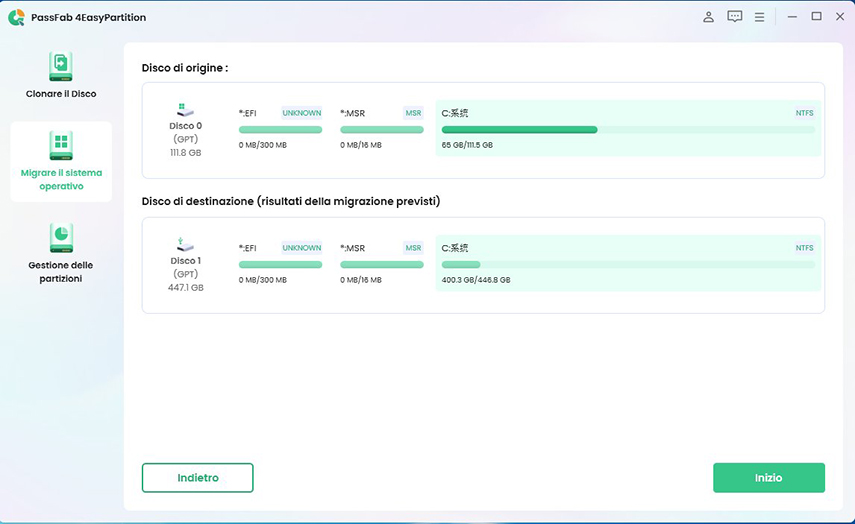Click the Disco 1 destination drive icon
Image resolution: width=855 pixels, height=524 pixels.
(185, 244)
